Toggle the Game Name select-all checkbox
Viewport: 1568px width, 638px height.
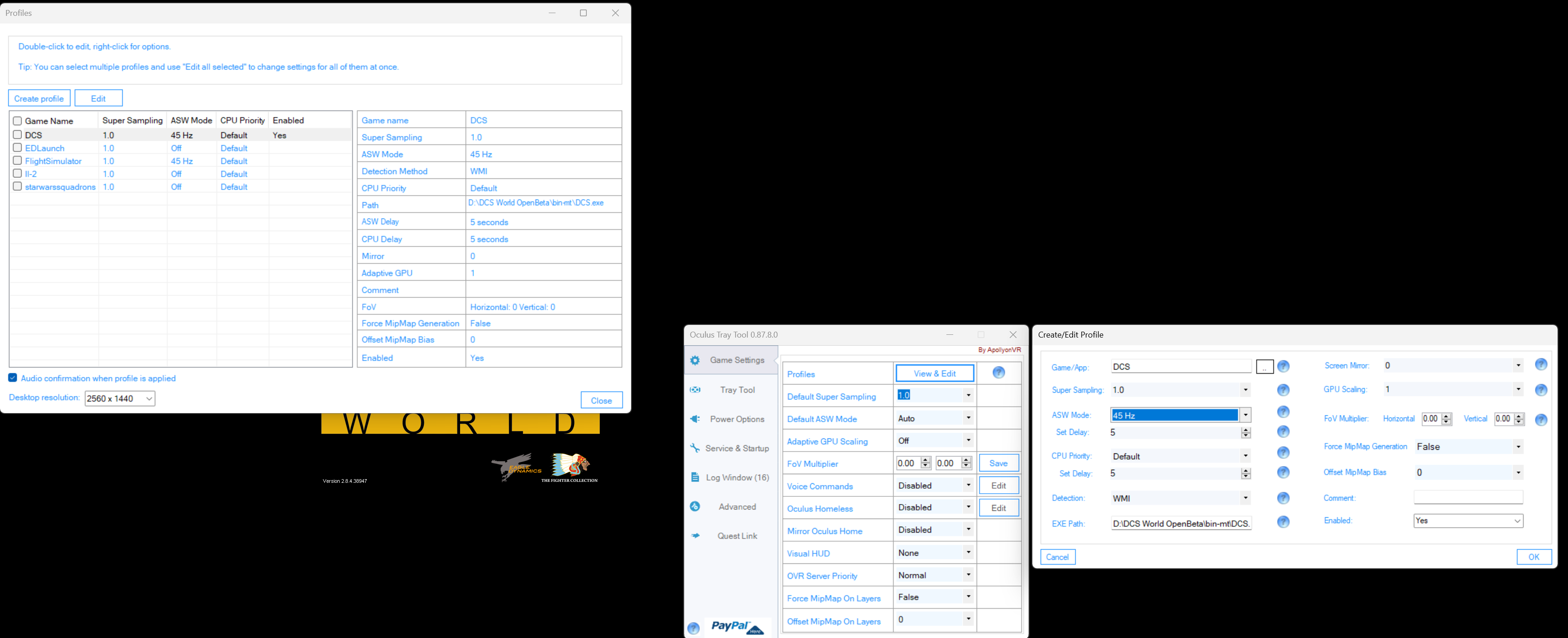pyautogui.click(x=18, y=120)
